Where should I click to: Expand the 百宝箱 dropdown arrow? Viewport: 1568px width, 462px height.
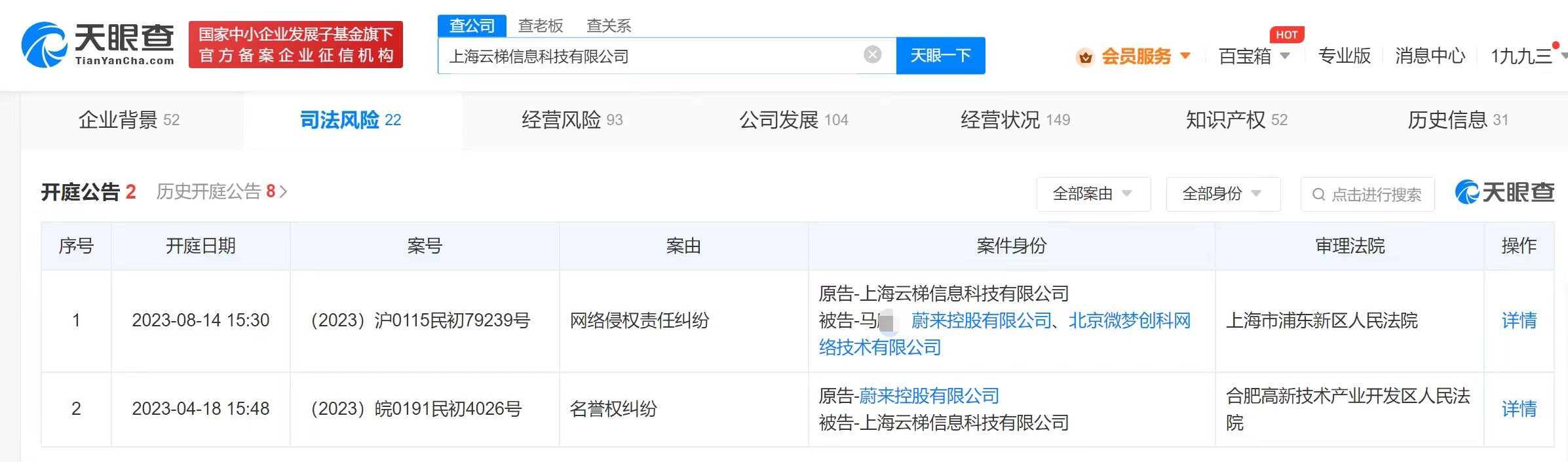coord(1285,56)
